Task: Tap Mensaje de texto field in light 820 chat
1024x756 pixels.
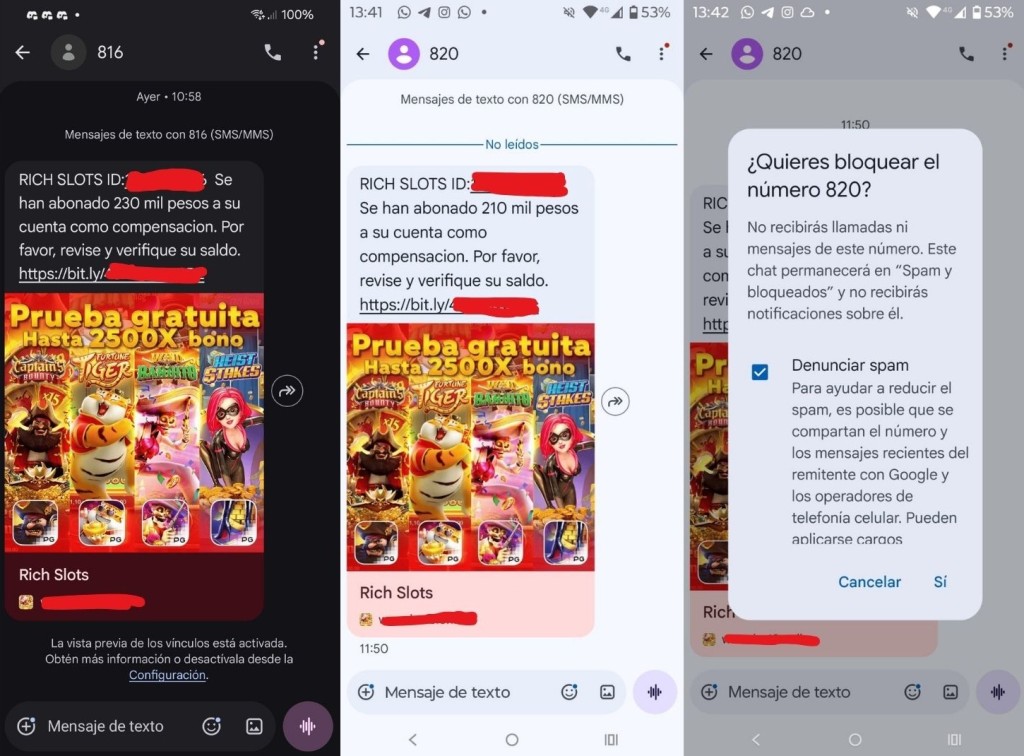Action: click(447, 692)
